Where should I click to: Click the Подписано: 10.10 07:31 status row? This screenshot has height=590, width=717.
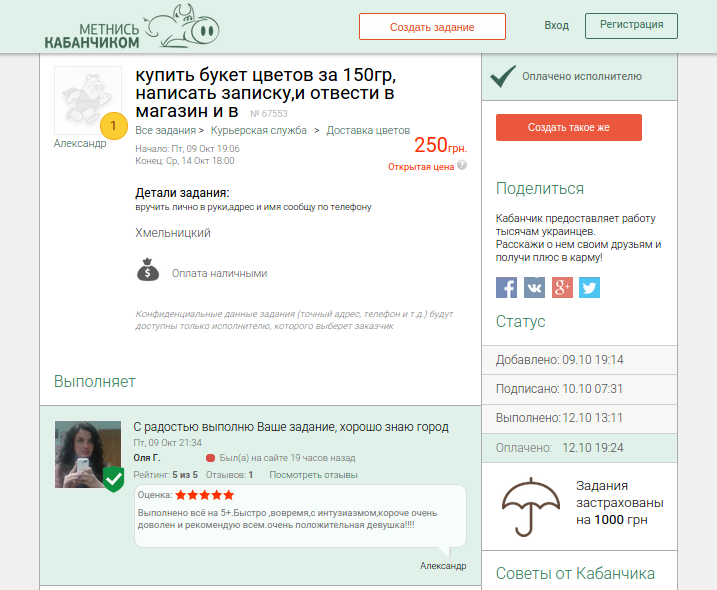coord(579,389)
